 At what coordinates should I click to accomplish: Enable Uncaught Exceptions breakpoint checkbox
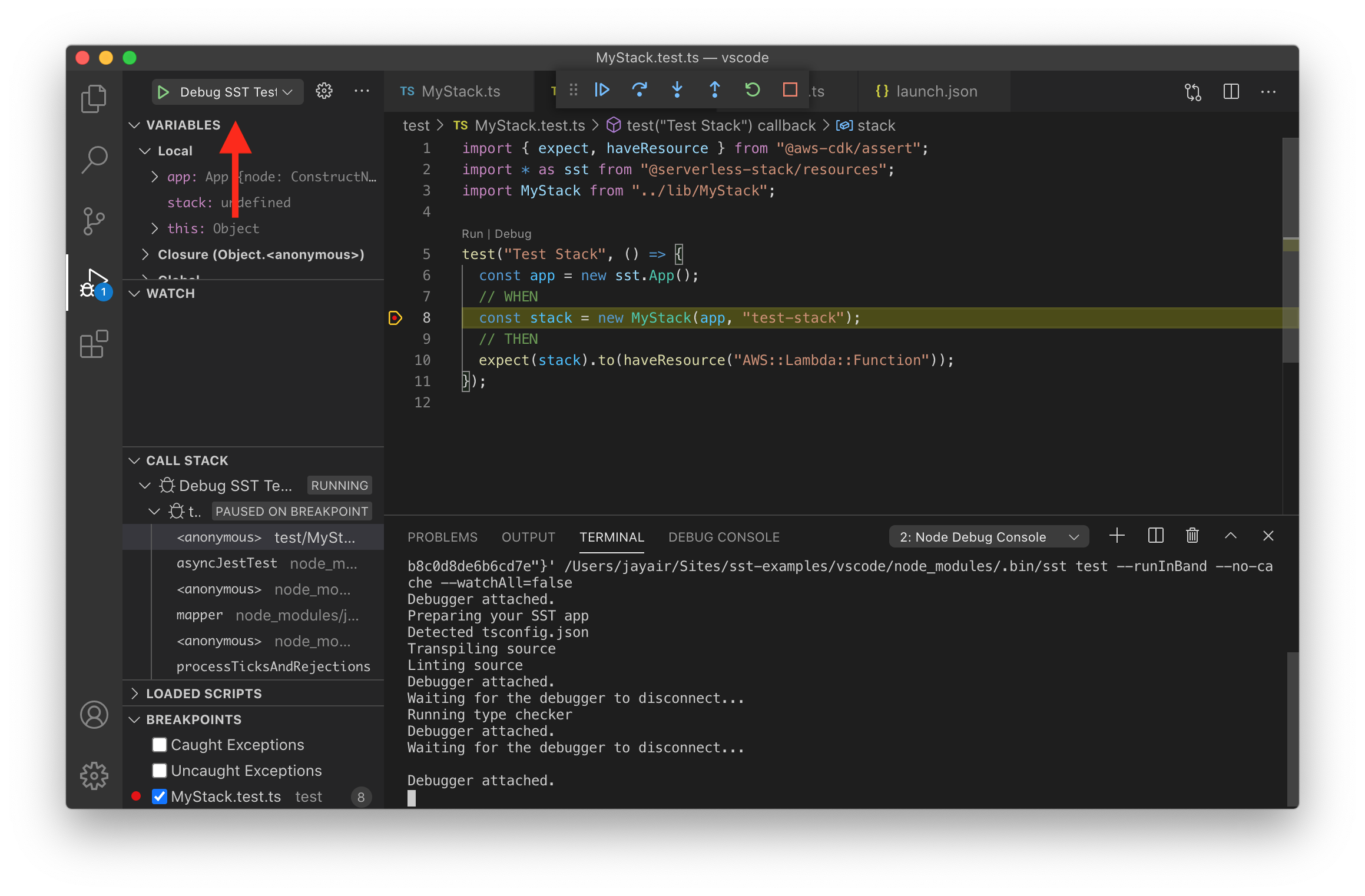pyautogui.click(x=160, y=771)
